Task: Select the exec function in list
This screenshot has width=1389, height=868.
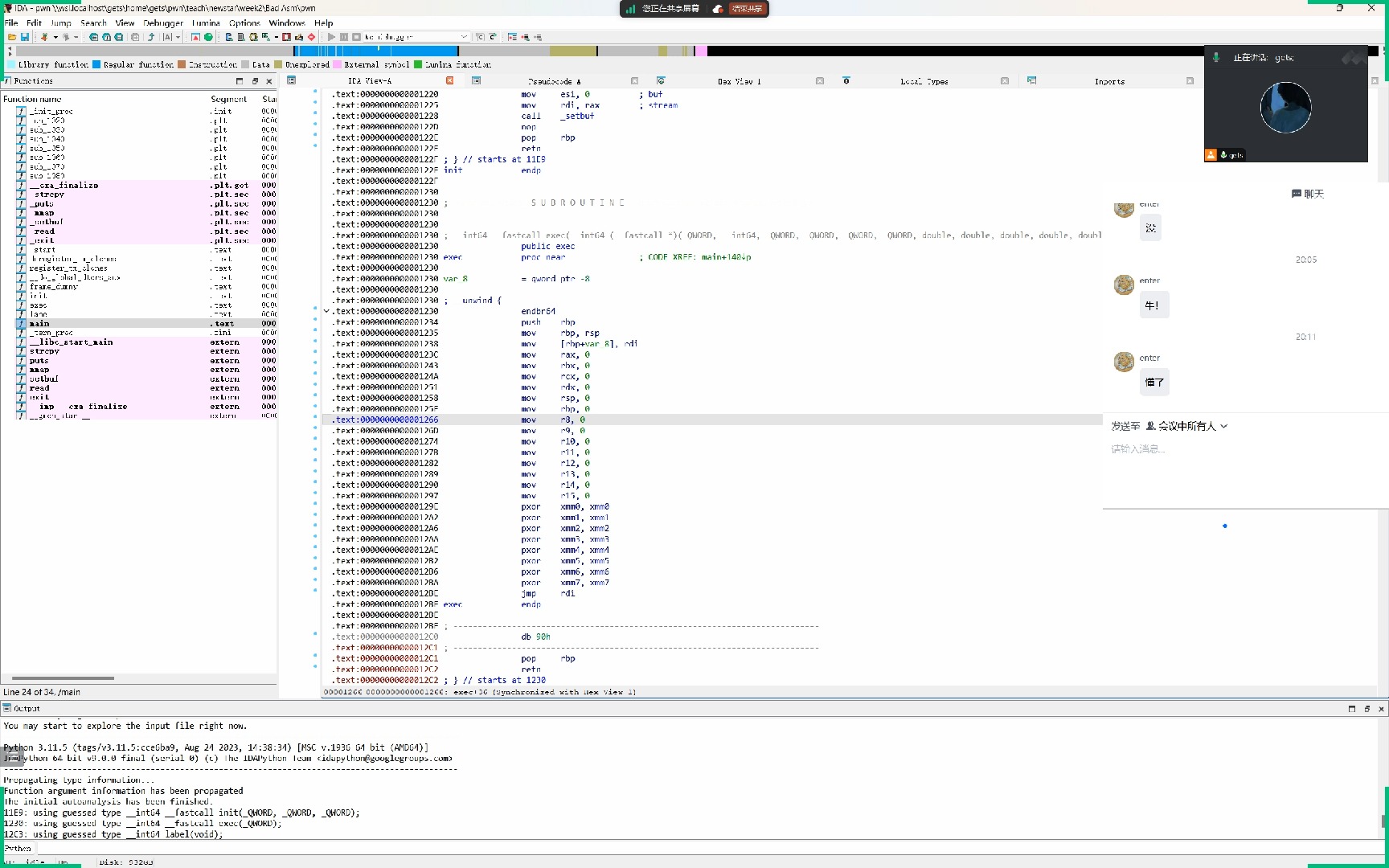Action: click(146, 305)
